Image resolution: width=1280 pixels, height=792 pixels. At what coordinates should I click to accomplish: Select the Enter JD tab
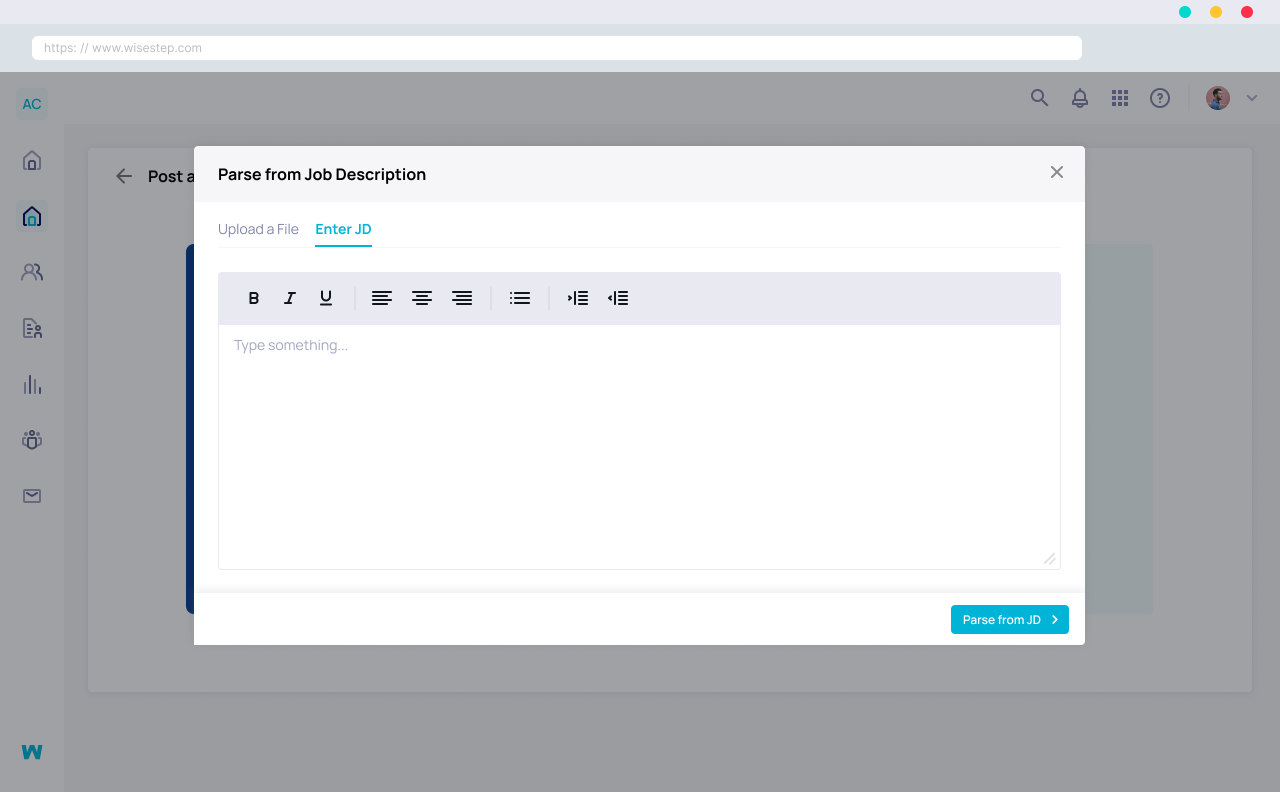coord(343,229)
